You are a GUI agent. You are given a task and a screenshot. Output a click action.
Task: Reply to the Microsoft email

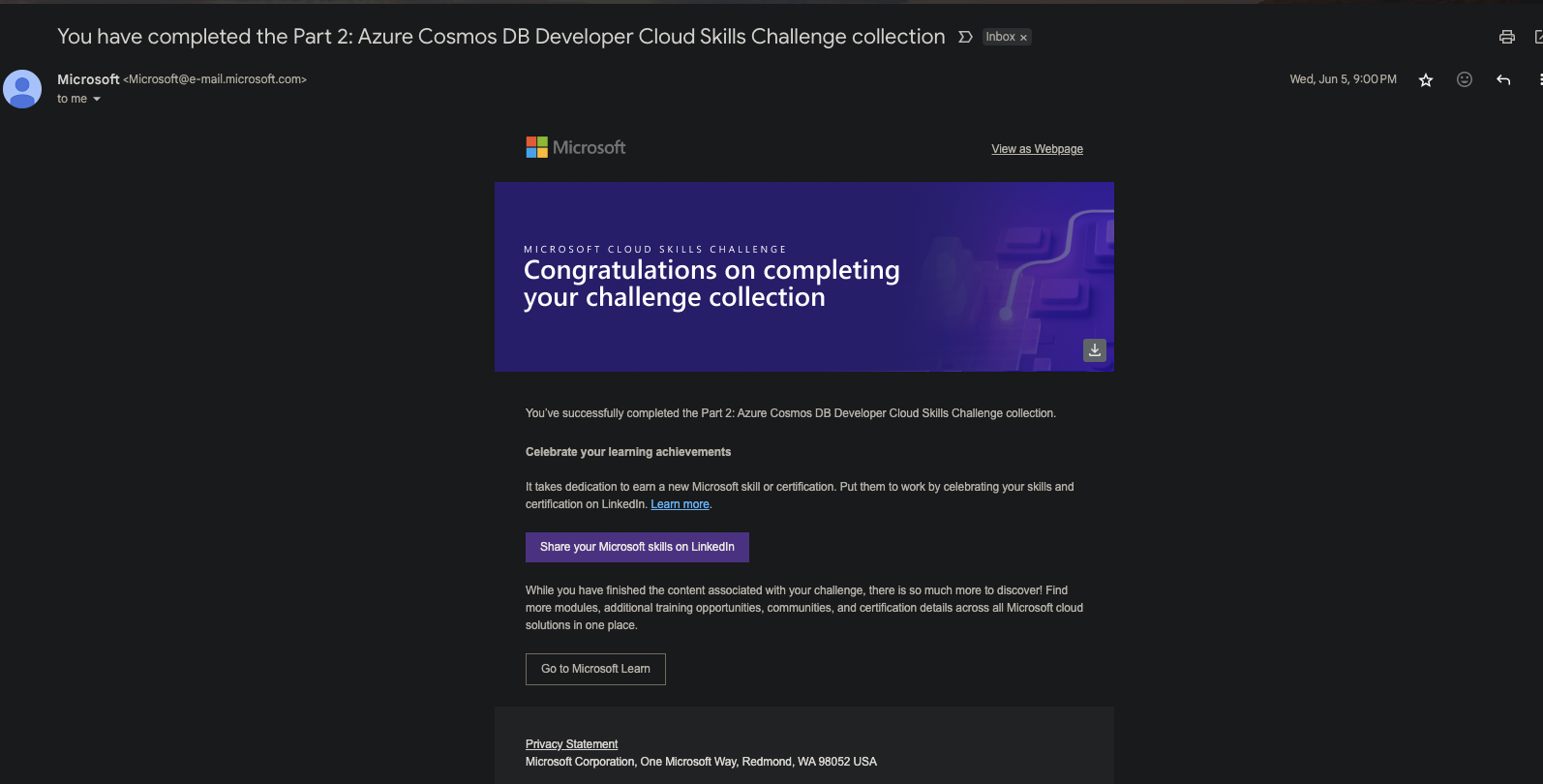coord(1503,79)
